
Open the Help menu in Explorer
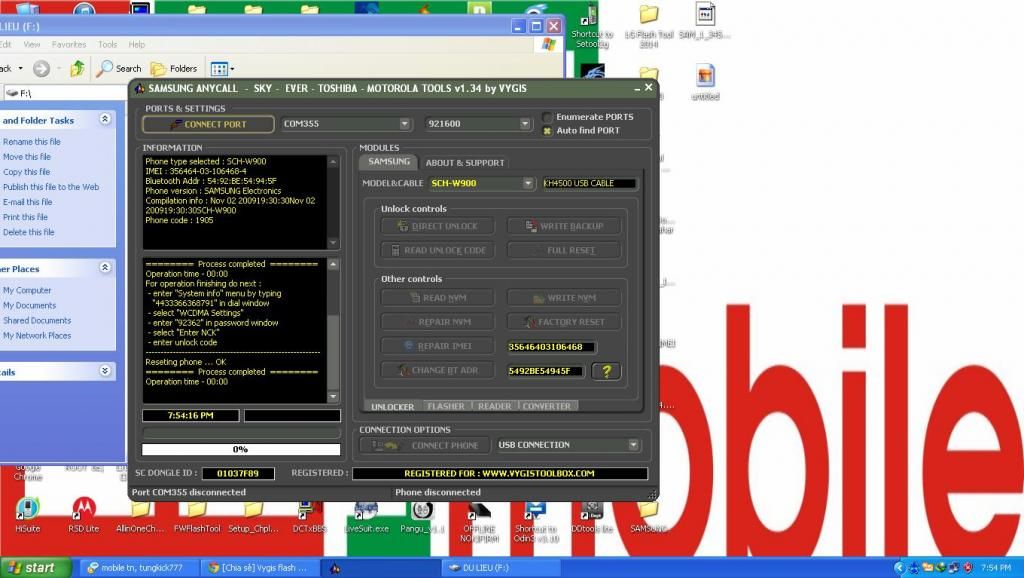pos(136,44)
